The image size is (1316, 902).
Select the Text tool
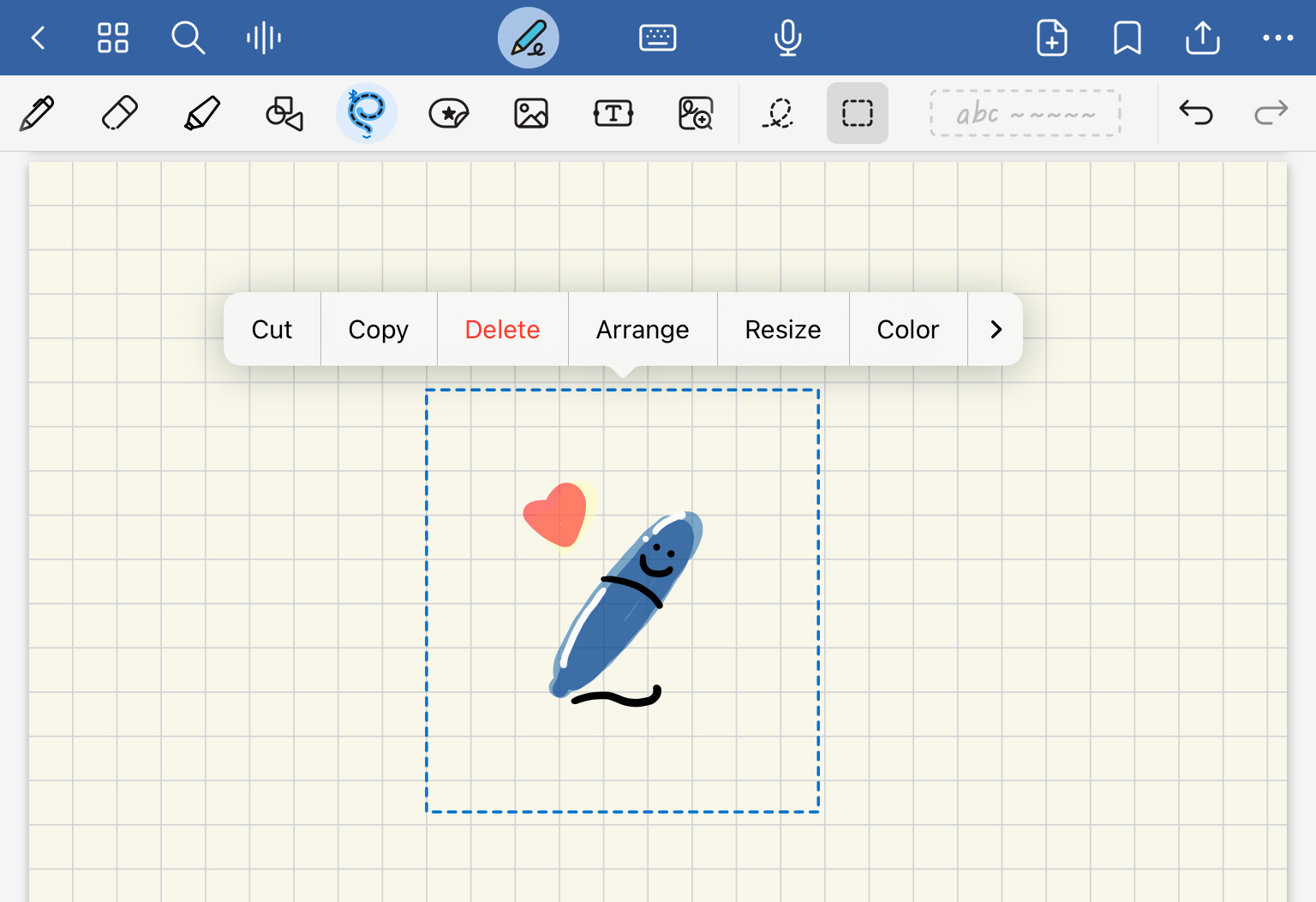tap(613, 112)
